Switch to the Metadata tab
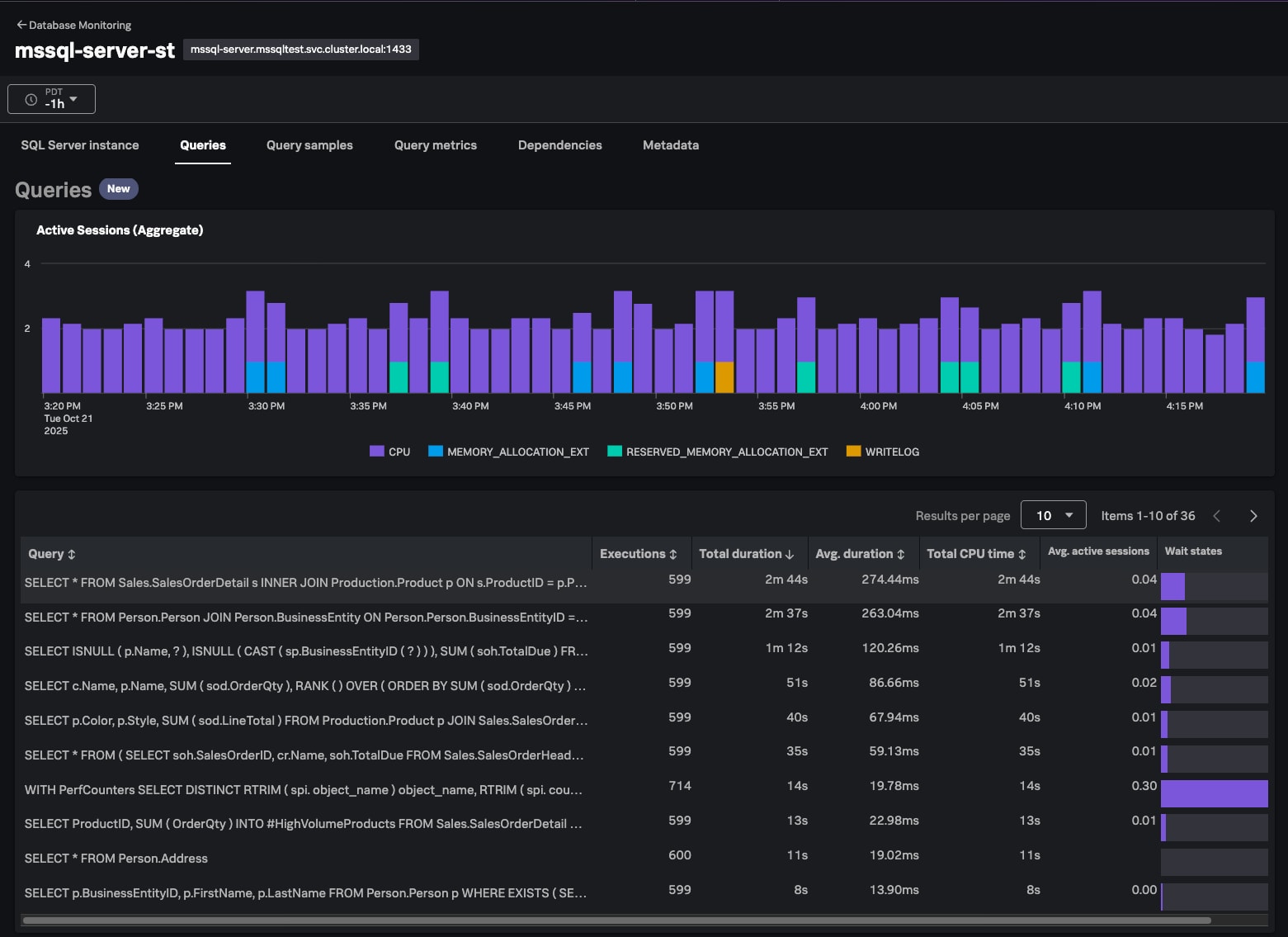 click(x=670, y=145)
